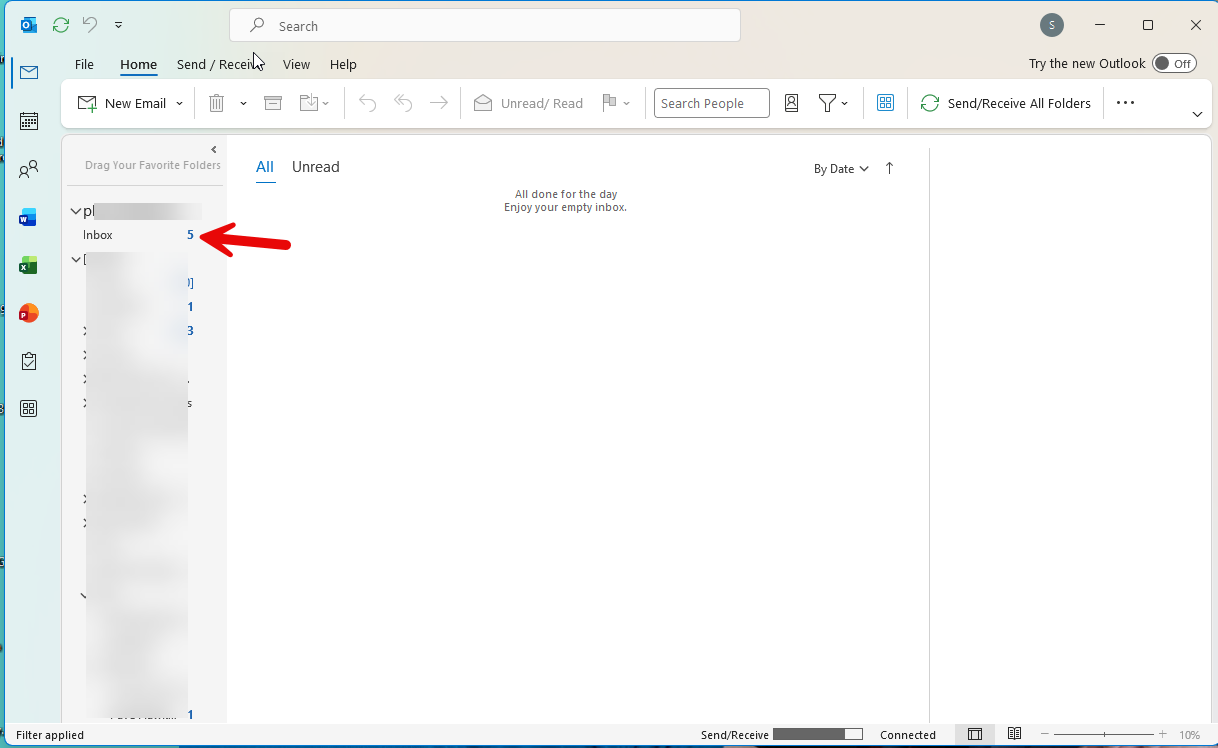The width and height of the screenshot is (1218, 748).
Task: Open the By Date sort dropdown
Action: (x=841, y=169)
